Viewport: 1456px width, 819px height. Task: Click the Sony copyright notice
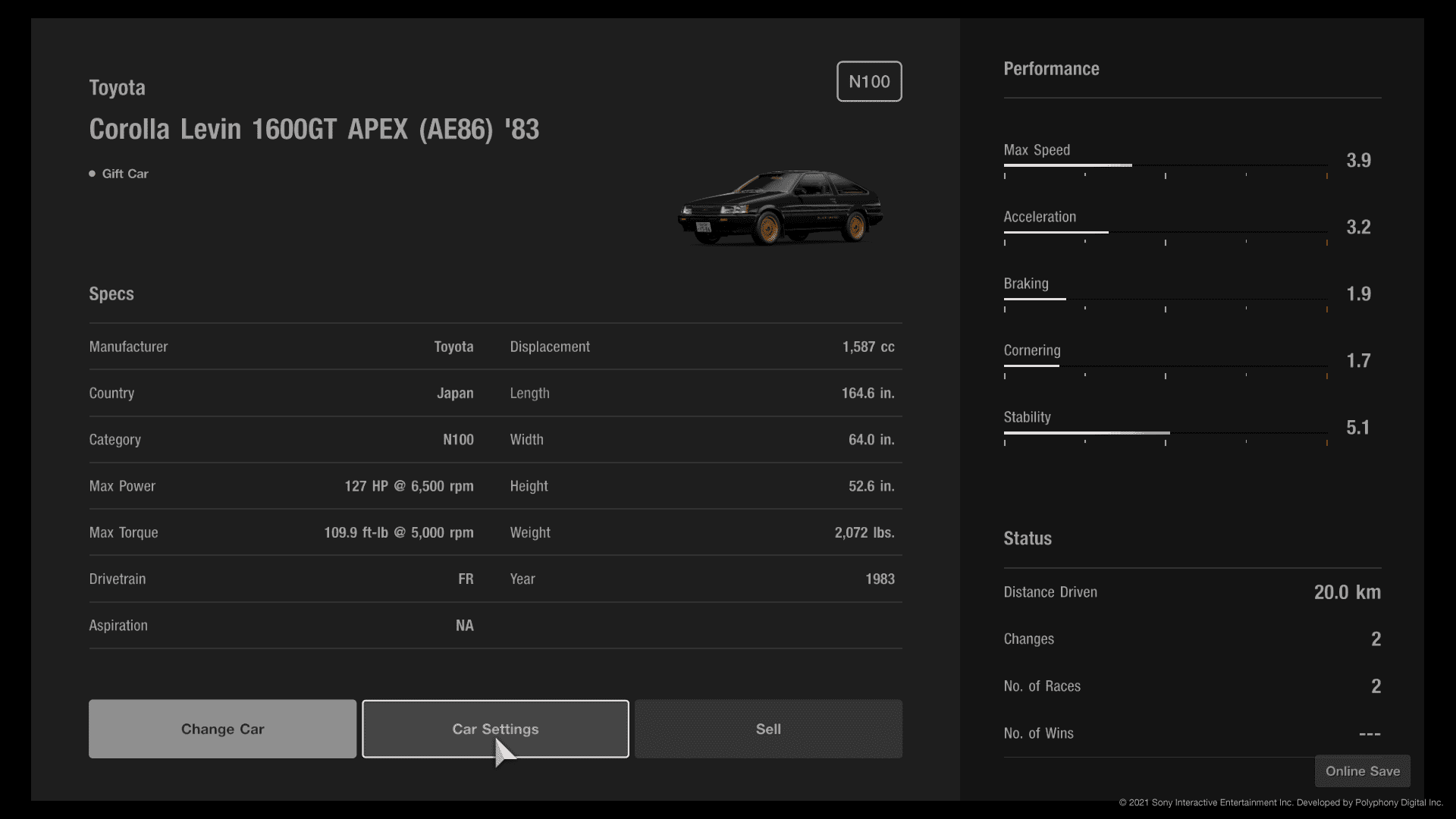pyautogui.click(x=1281, y=802)
